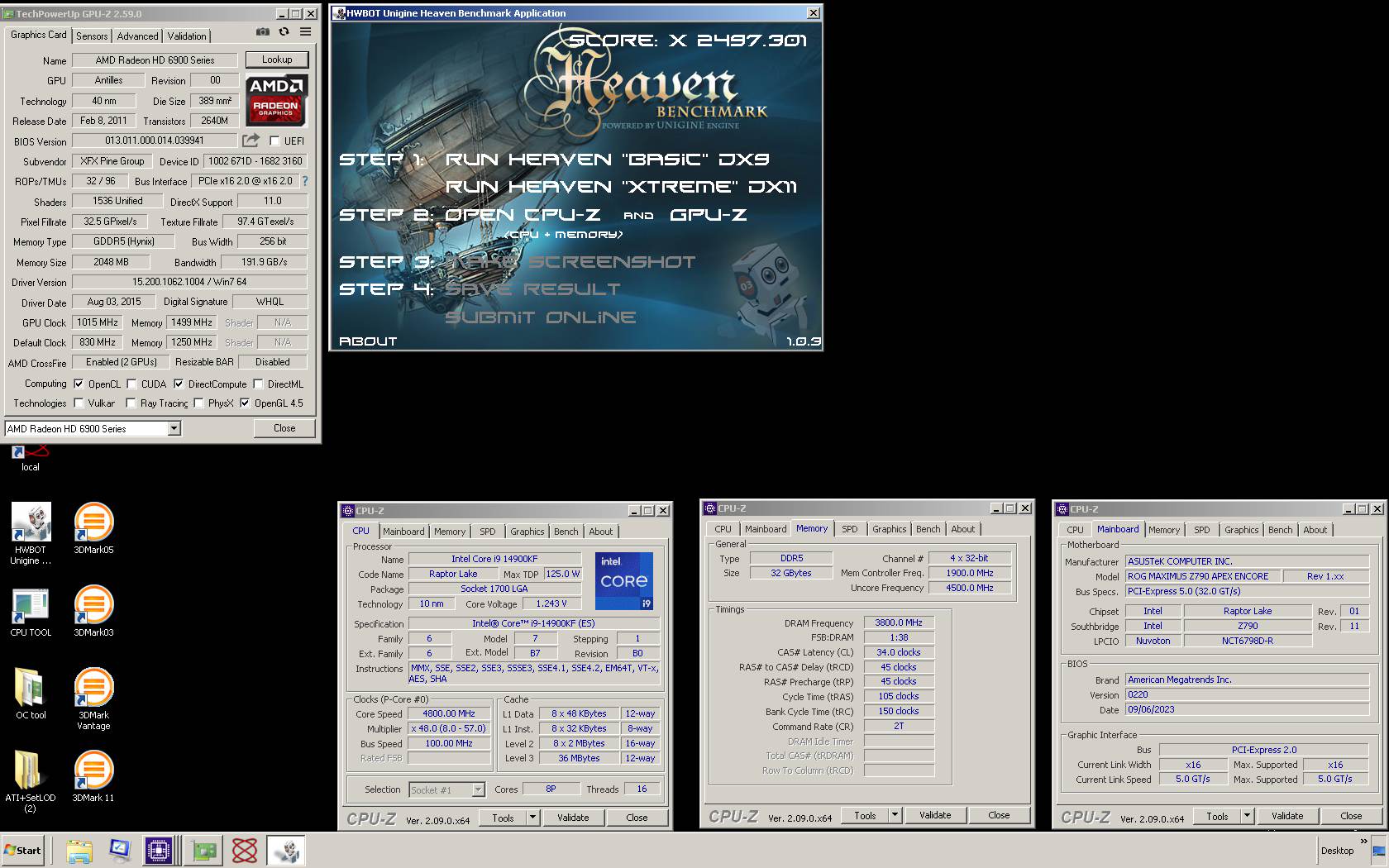The image size is (1389, 868).
Task: Open HWBOT Unigine desktop icon
Action: 31,533
